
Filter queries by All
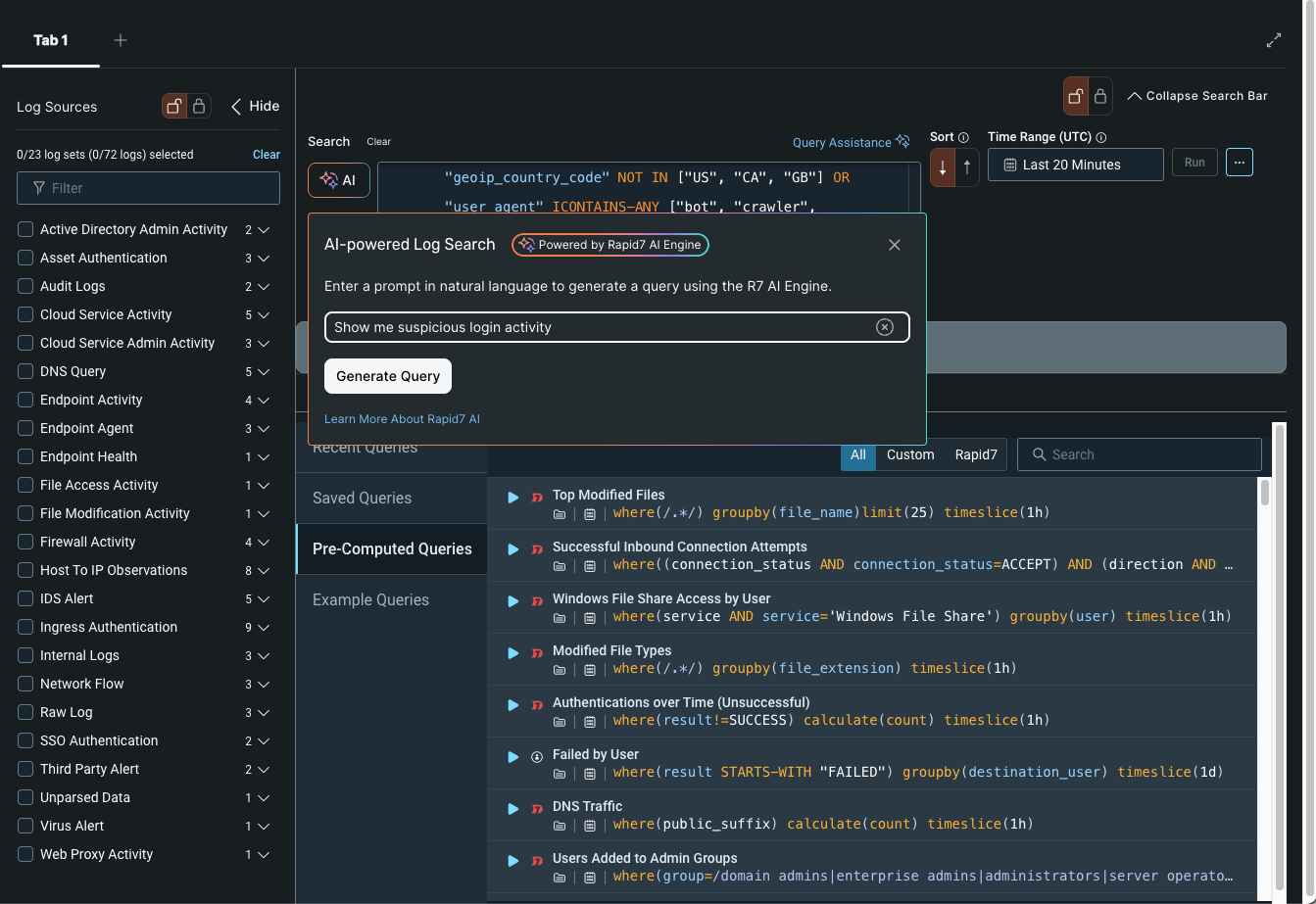click(x=858, y=454)
